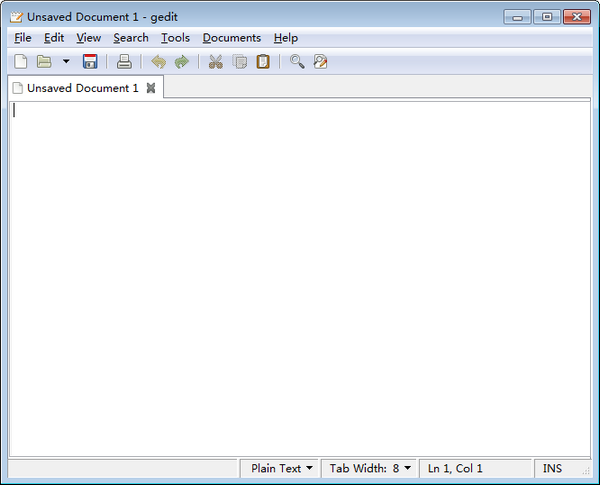Paste using the clipboard icon

[x=263, y=62]
